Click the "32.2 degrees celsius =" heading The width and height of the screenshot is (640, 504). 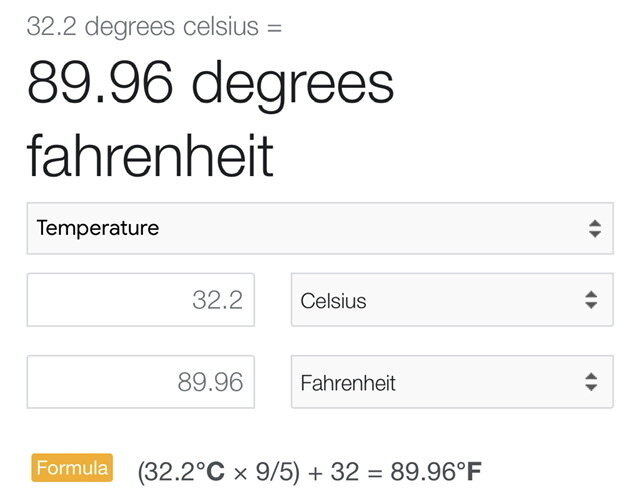[x=155, y=27]
